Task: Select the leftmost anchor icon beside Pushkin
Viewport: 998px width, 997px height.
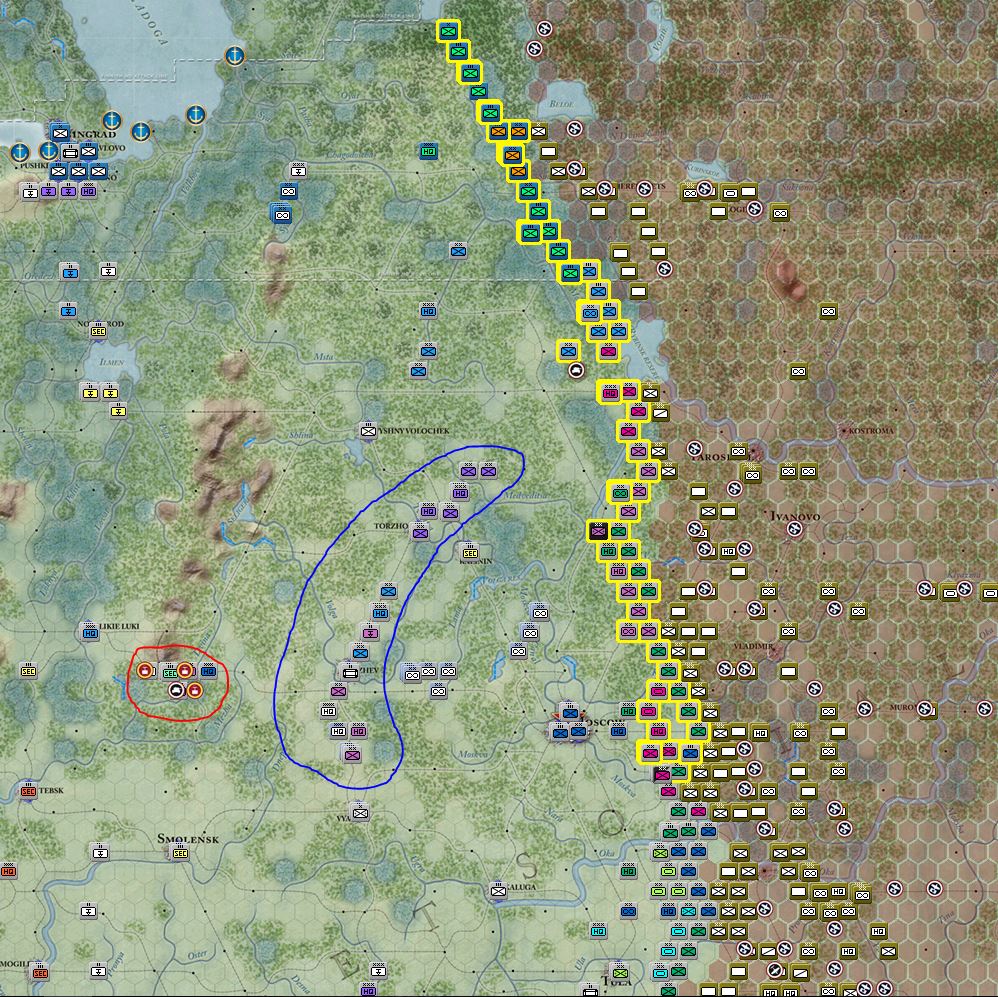Action: point(20,152)
